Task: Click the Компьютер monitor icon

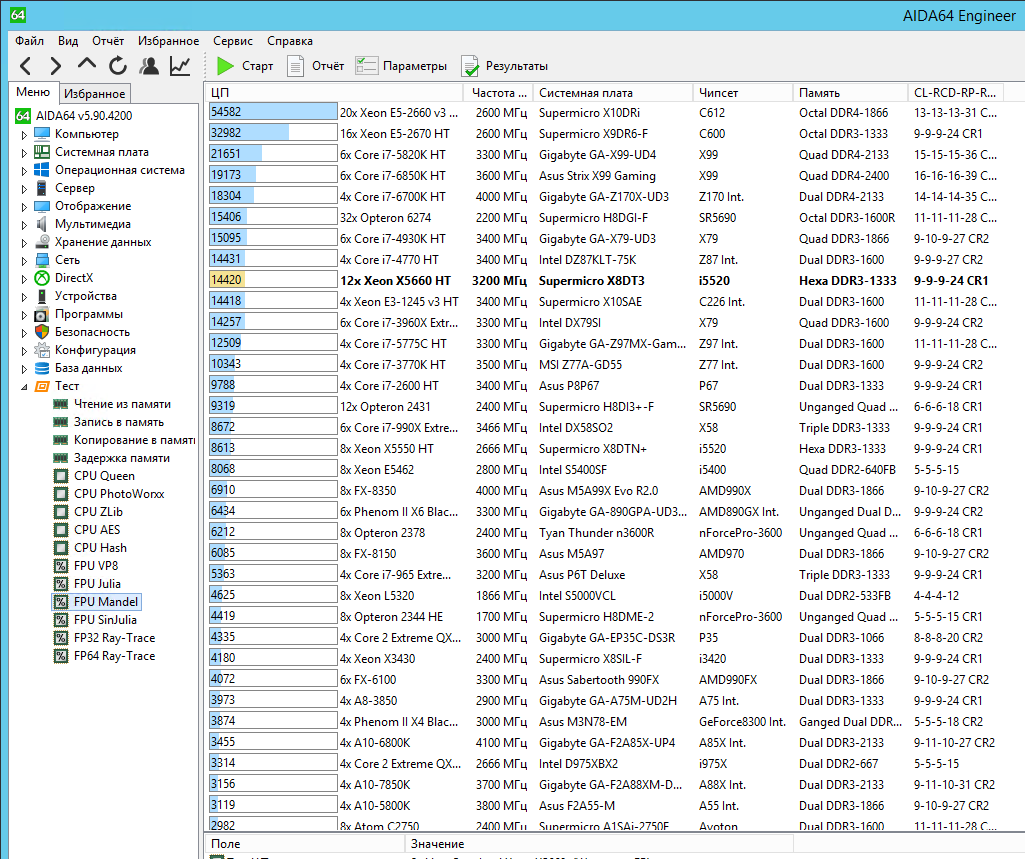Action: pos(42,134)
